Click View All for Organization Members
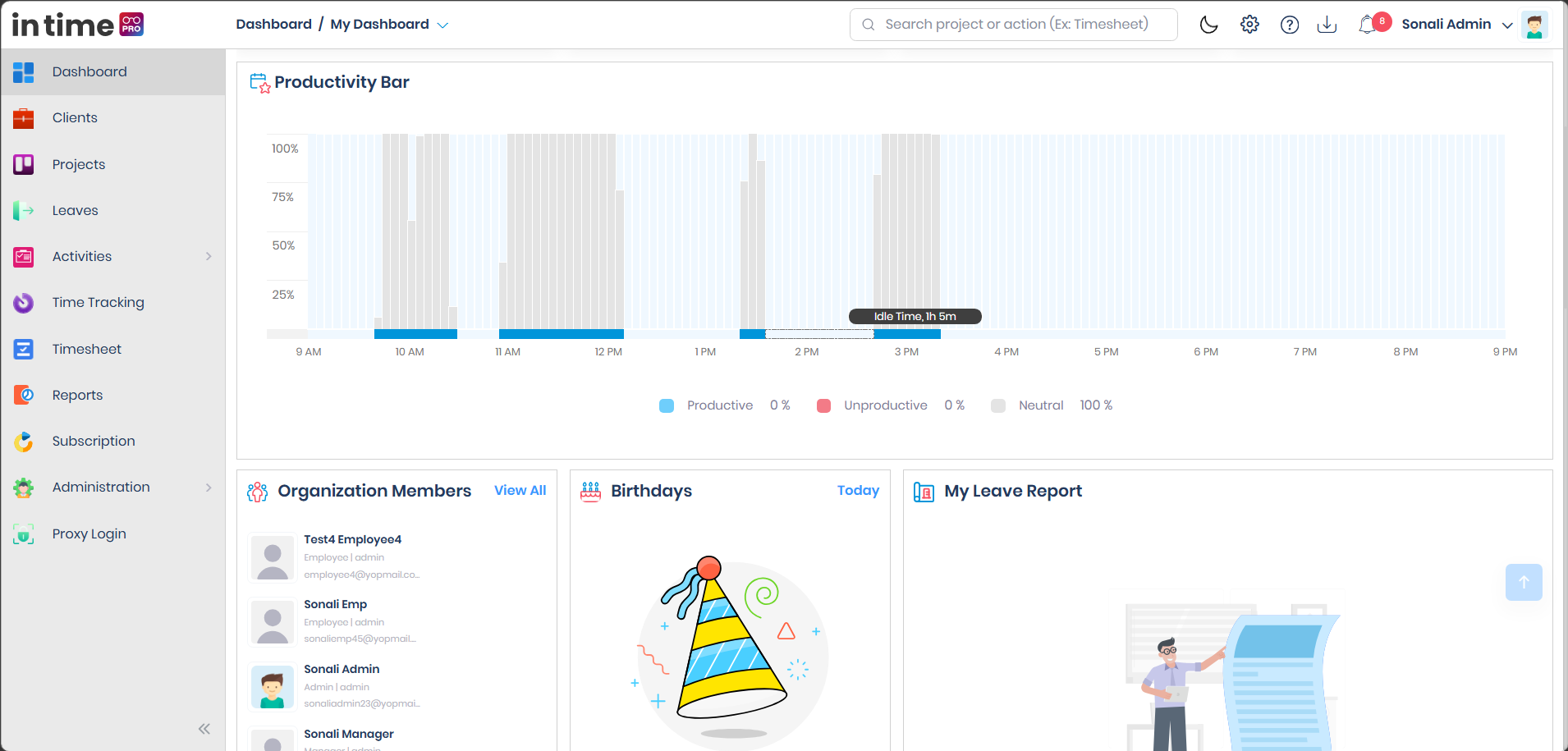This screenshot has width=1568, height=751. tap(520, 491)
